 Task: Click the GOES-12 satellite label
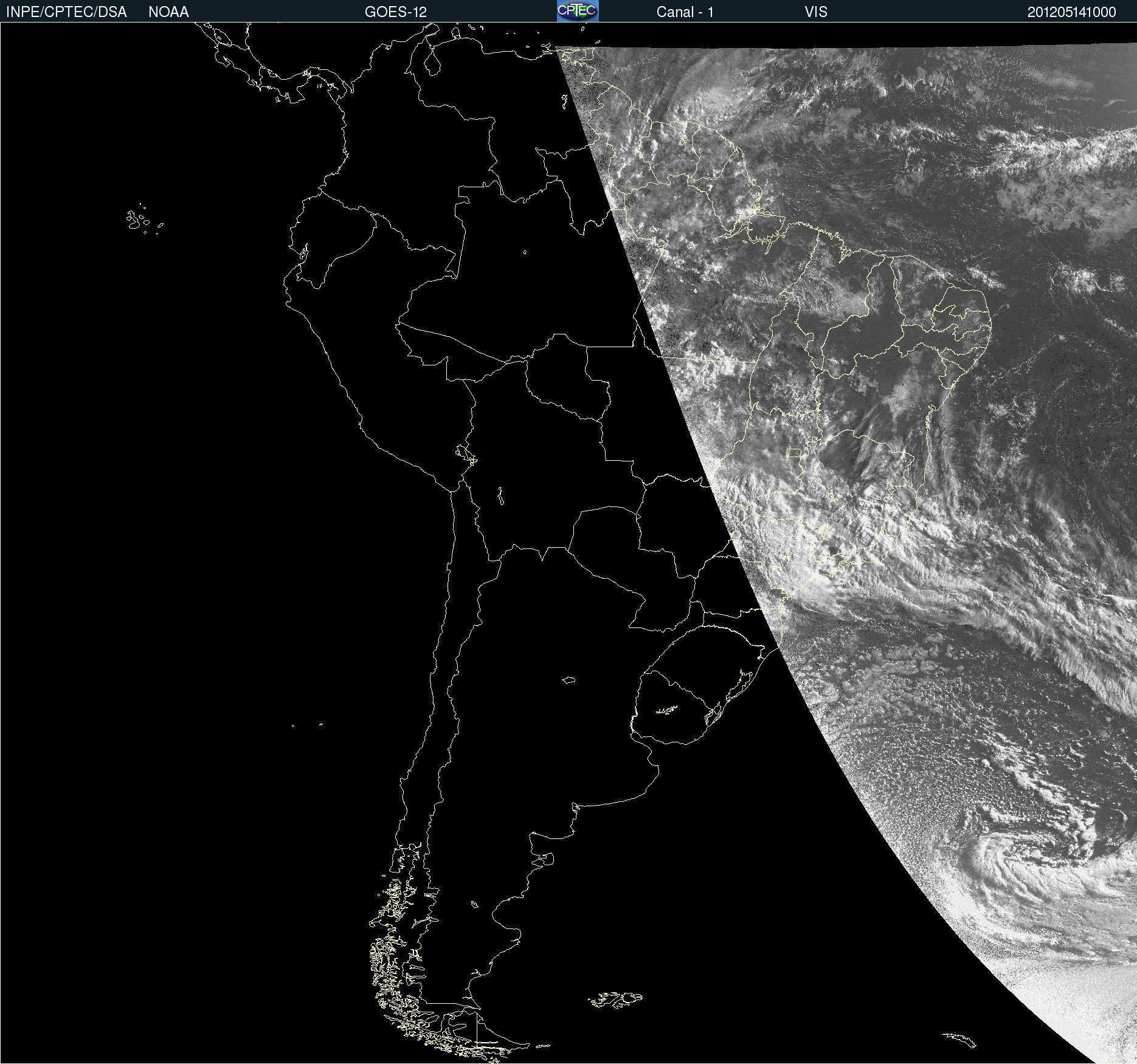pos(396,12)
